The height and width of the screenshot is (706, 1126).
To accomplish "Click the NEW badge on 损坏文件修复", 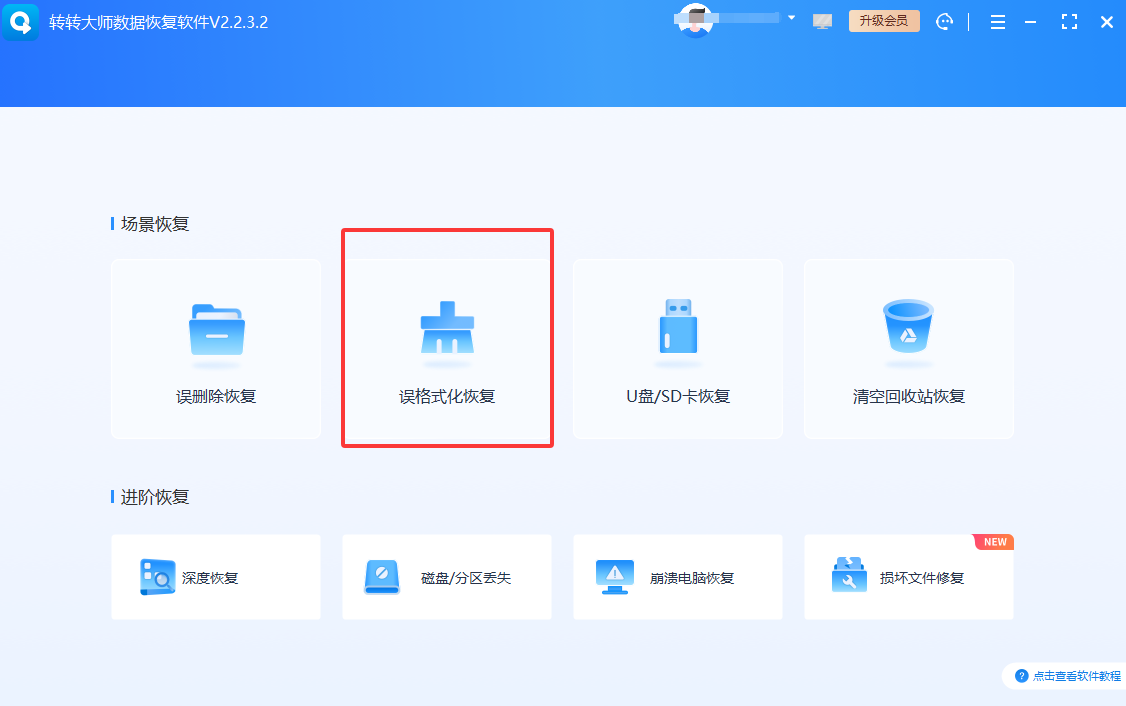I will tap(994, 542).
